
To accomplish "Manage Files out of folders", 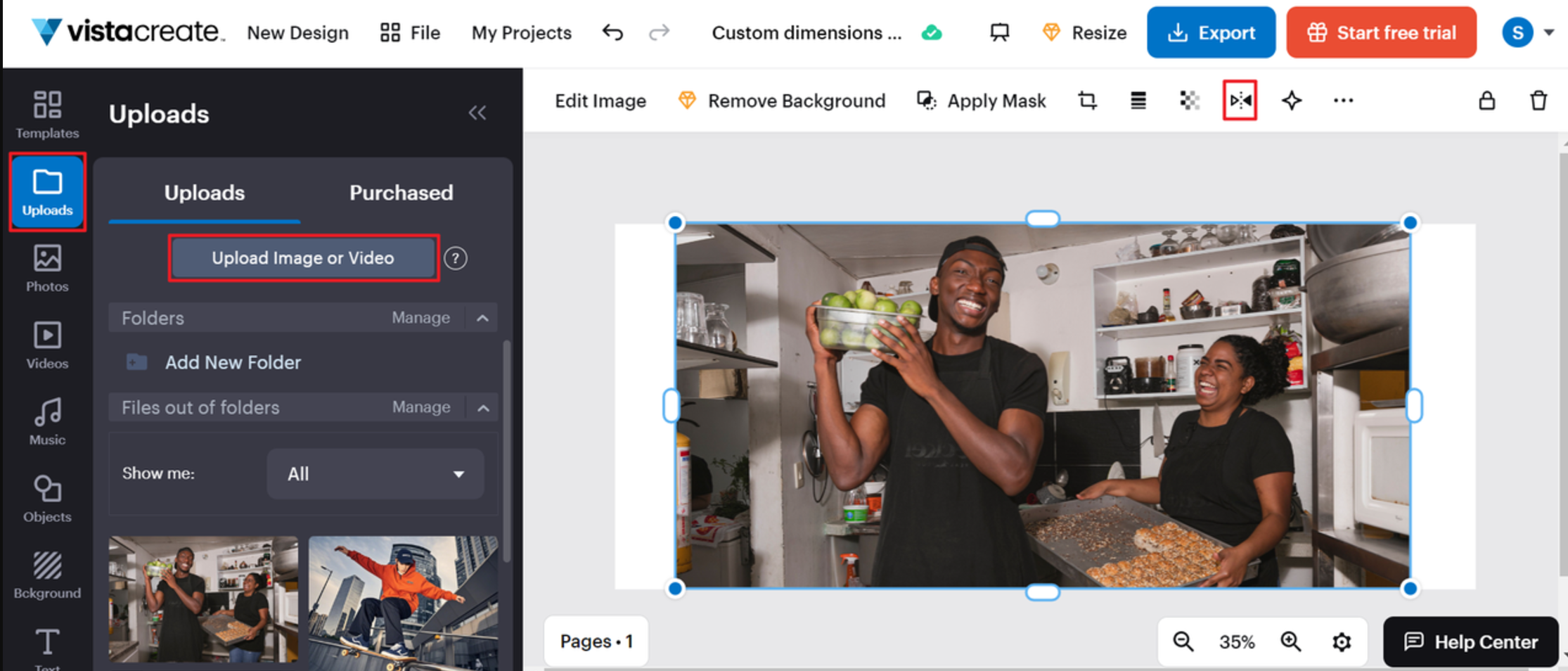I will click(421, 407).
